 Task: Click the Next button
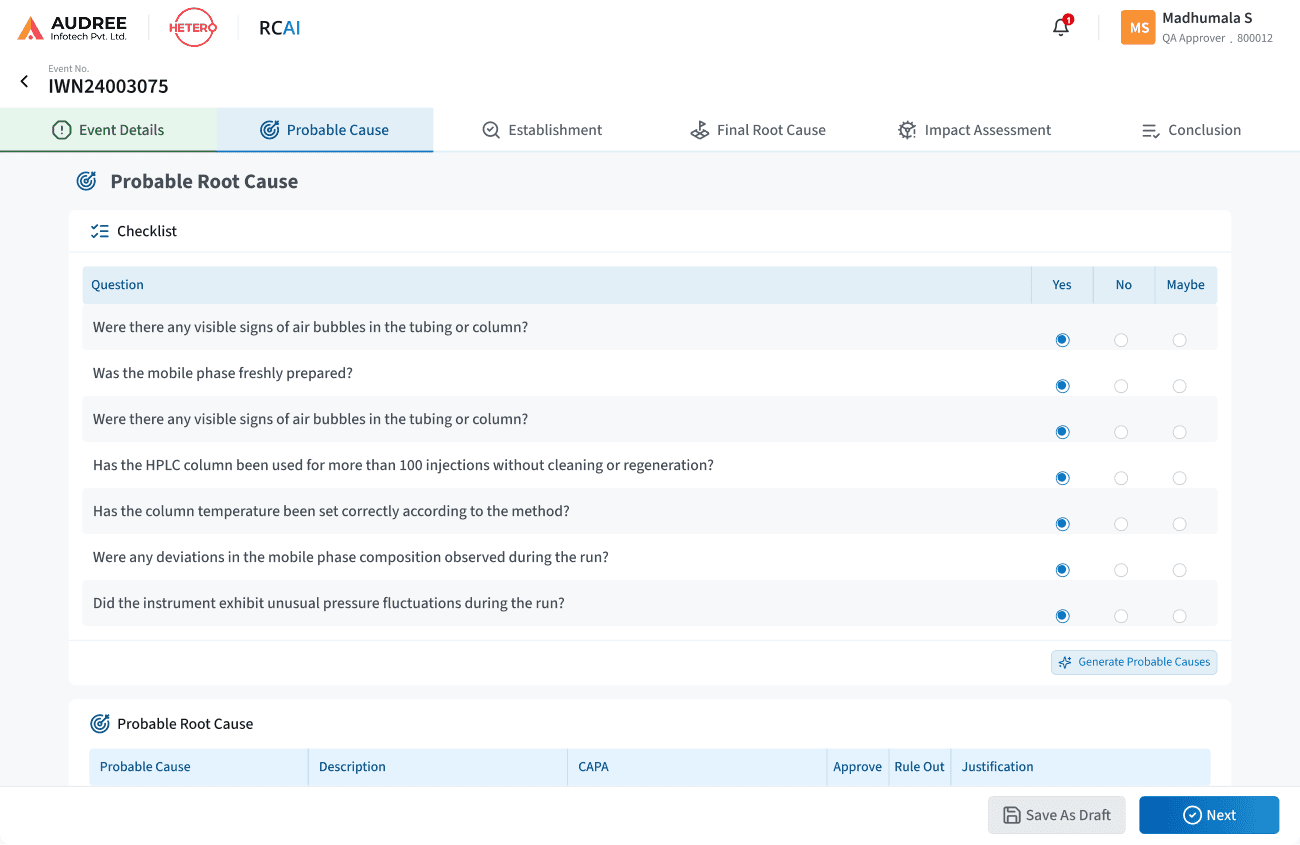[x=1209, y=815]
